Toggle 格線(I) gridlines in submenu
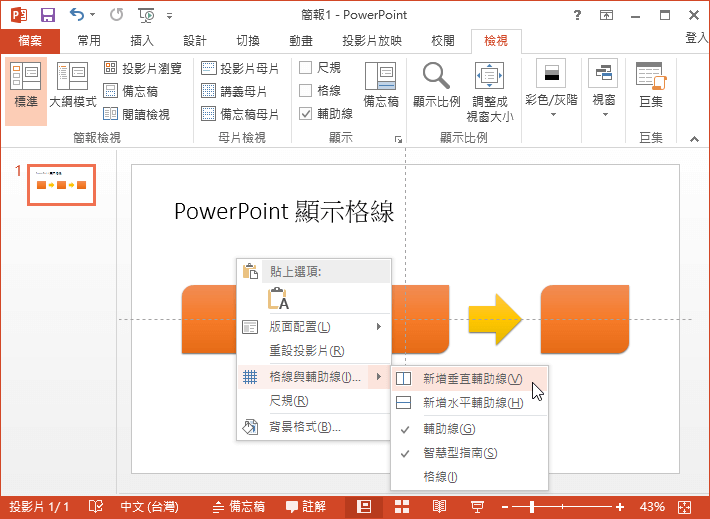 (469, 476)
